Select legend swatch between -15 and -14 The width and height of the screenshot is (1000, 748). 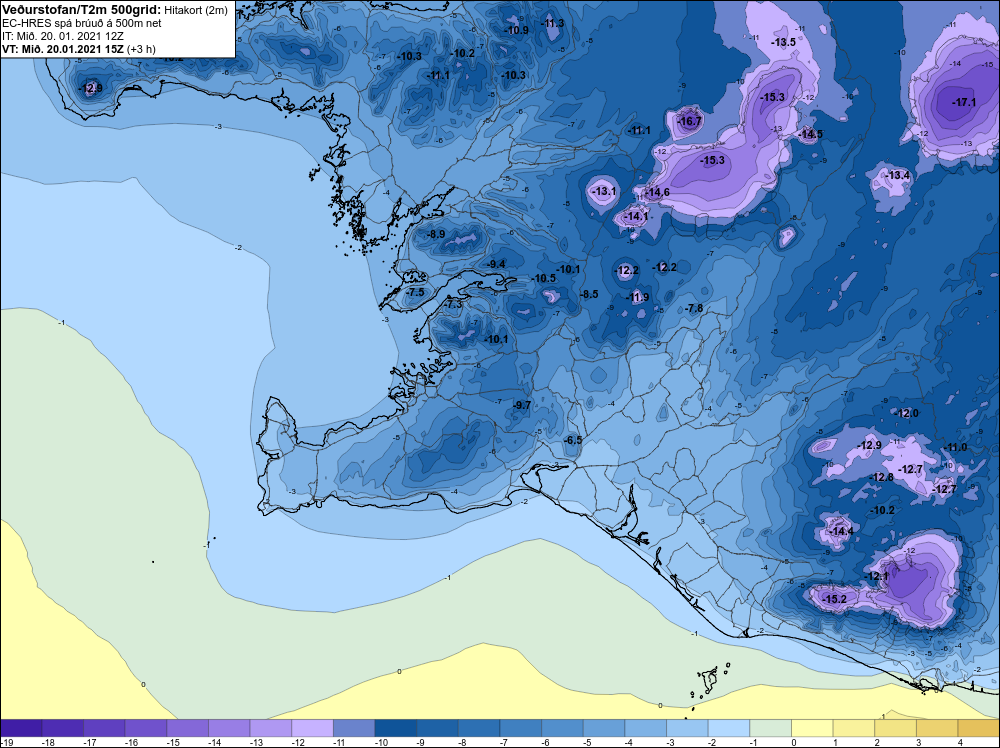(188, 728)
